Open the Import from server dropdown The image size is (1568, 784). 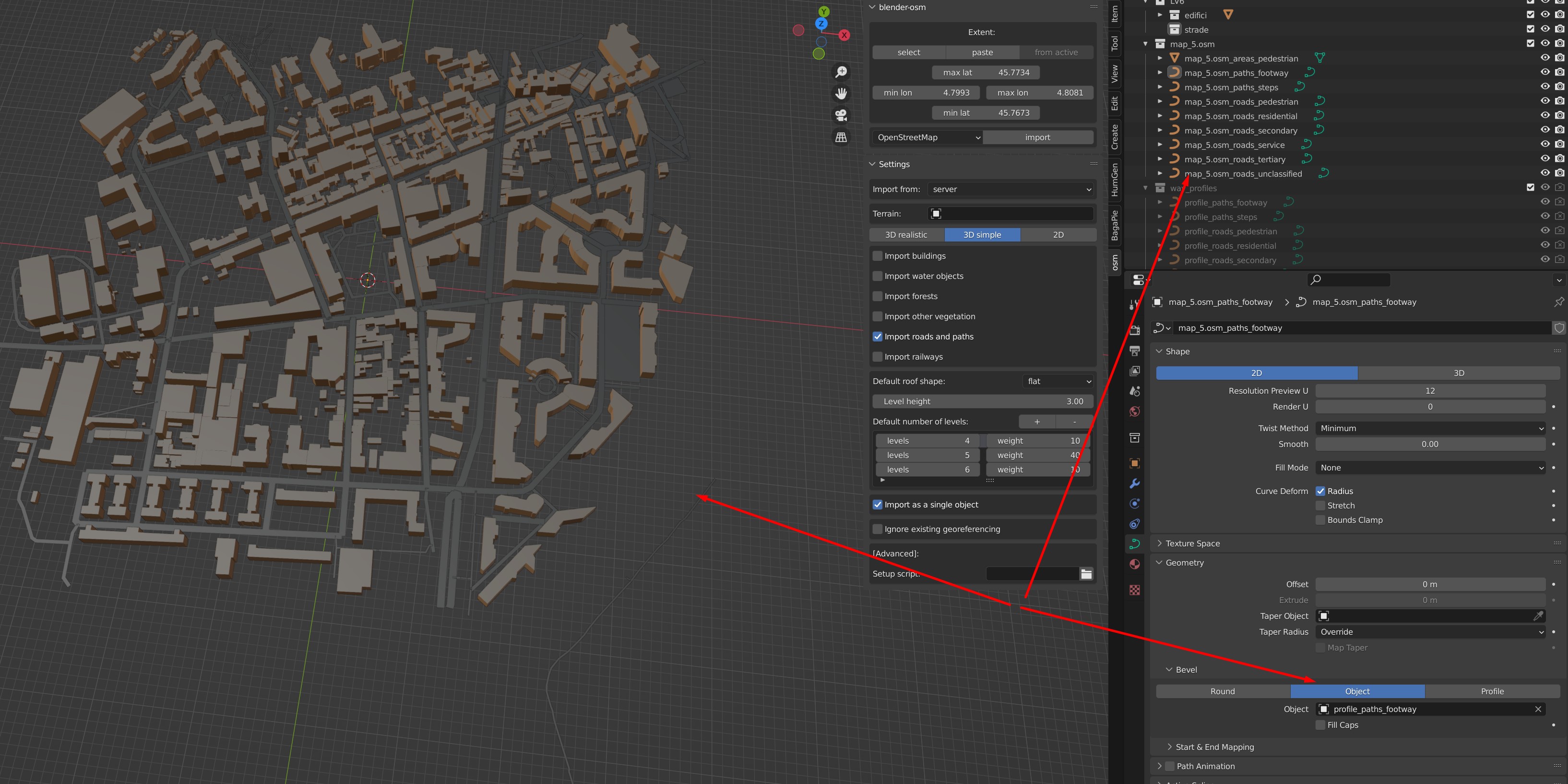tap(1010, 189)
